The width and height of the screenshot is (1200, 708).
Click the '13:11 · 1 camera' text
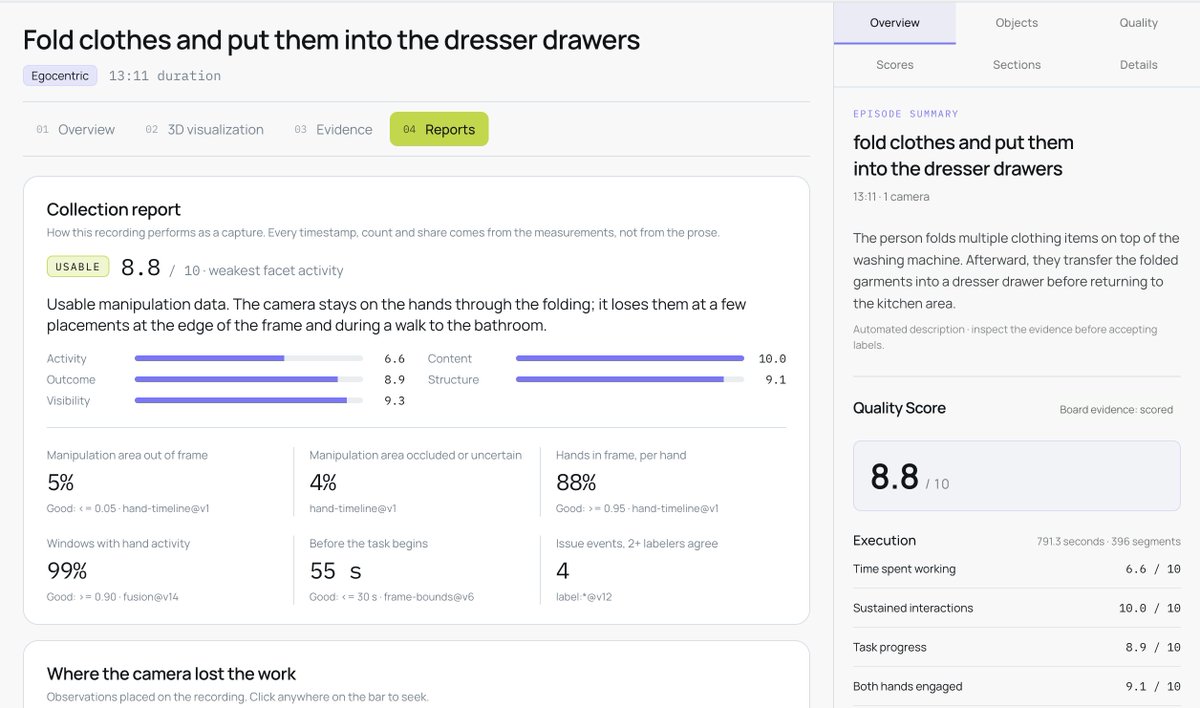(891, 197)
